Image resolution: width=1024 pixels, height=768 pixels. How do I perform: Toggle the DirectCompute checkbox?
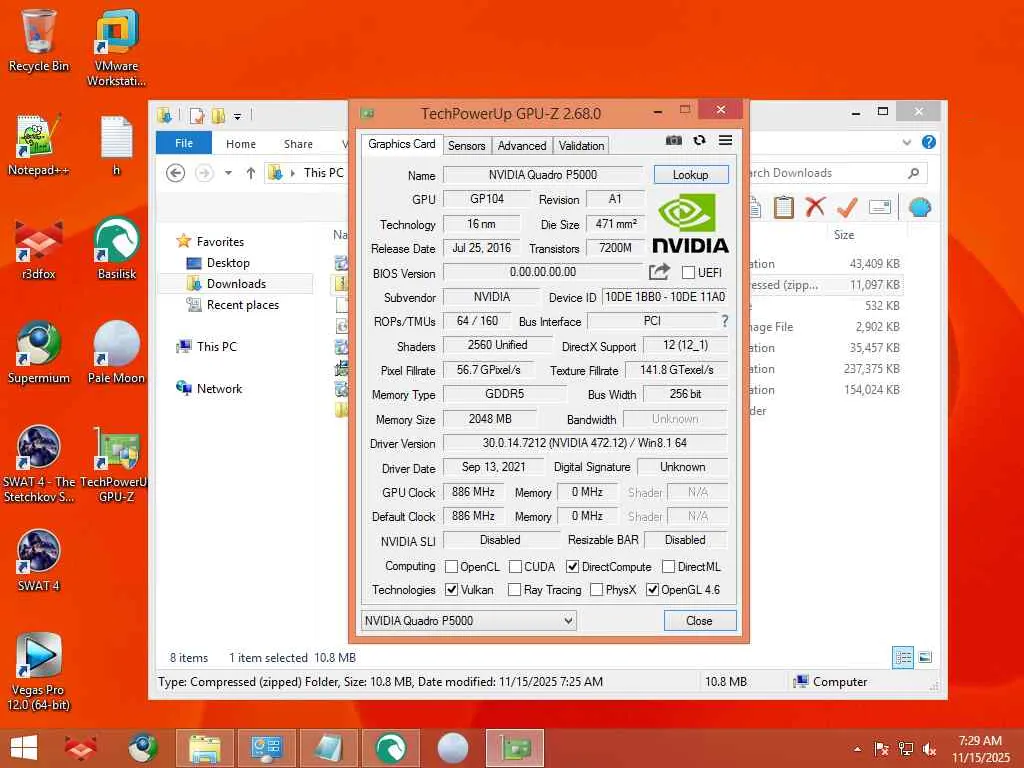(572, 566)
